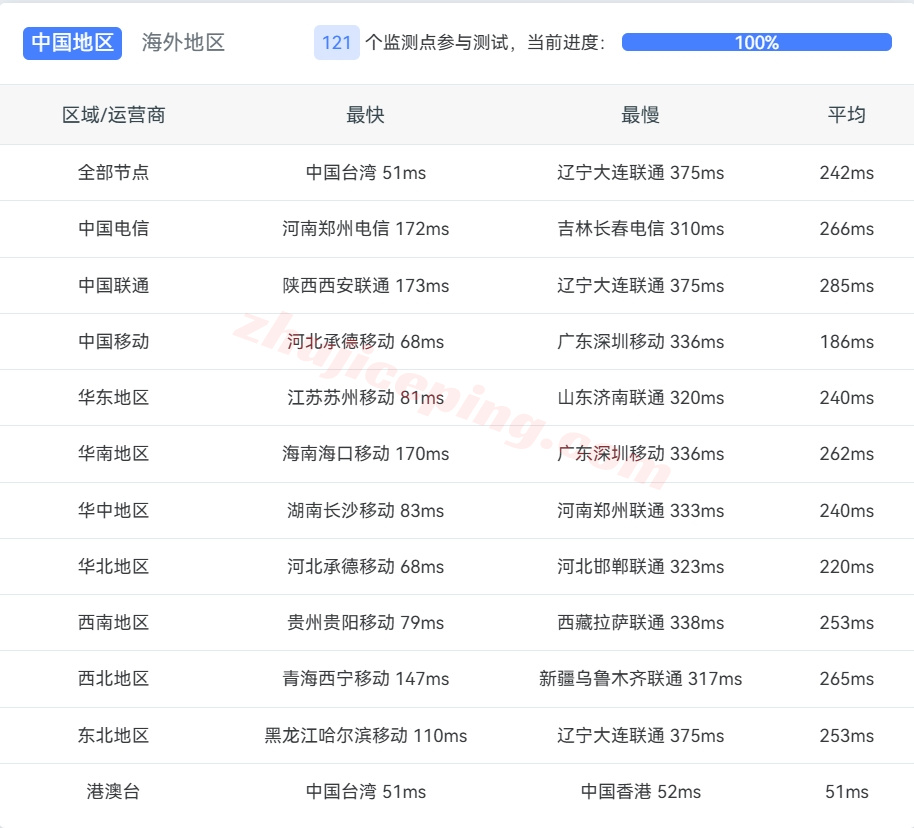Click the 西藏拉萨联通 338ms cell

(640, 623)
